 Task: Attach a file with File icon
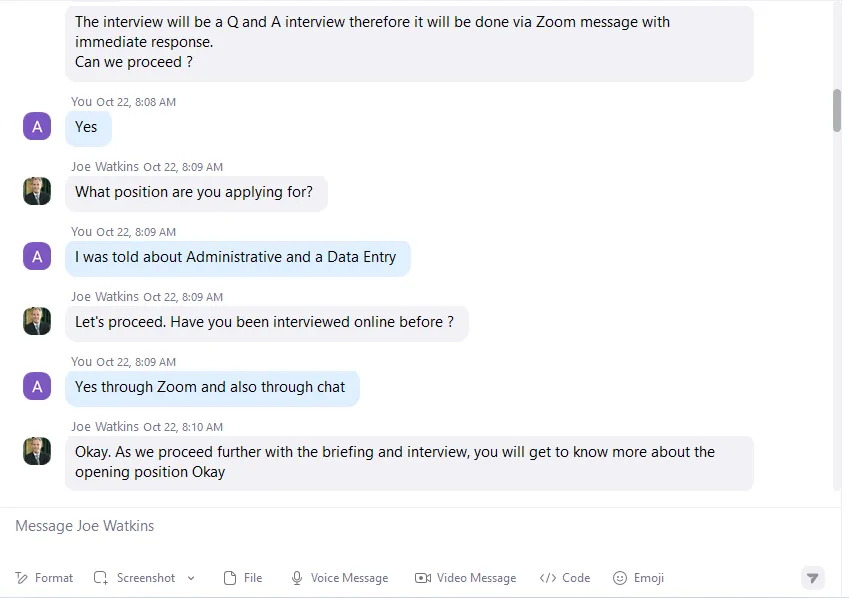[x=243, y=578]
